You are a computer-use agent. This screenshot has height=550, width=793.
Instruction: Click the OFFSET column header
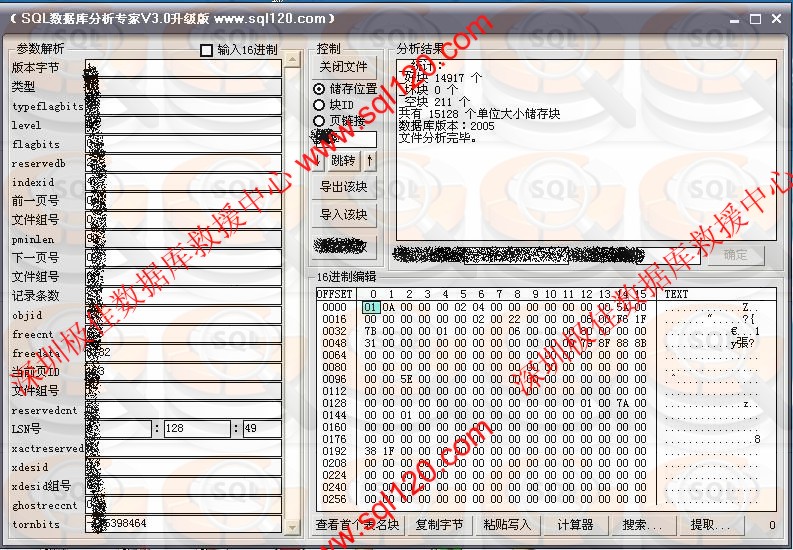(334, 294)
